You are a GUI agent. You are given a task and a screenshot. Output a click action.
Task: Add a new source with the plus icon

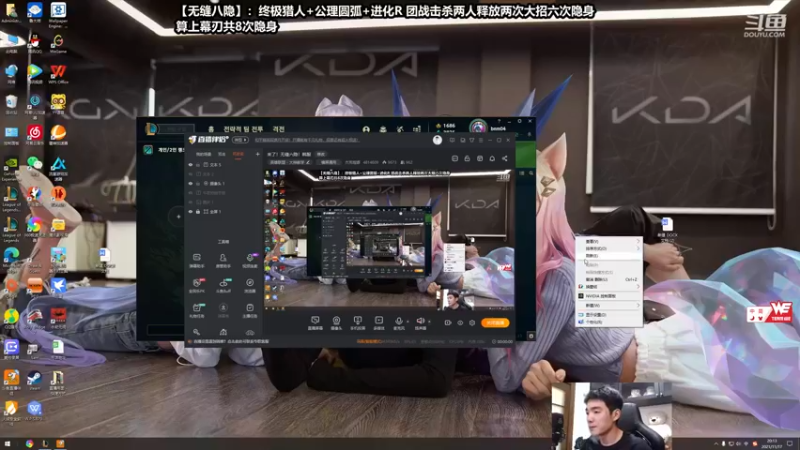[x=257, y=154]
